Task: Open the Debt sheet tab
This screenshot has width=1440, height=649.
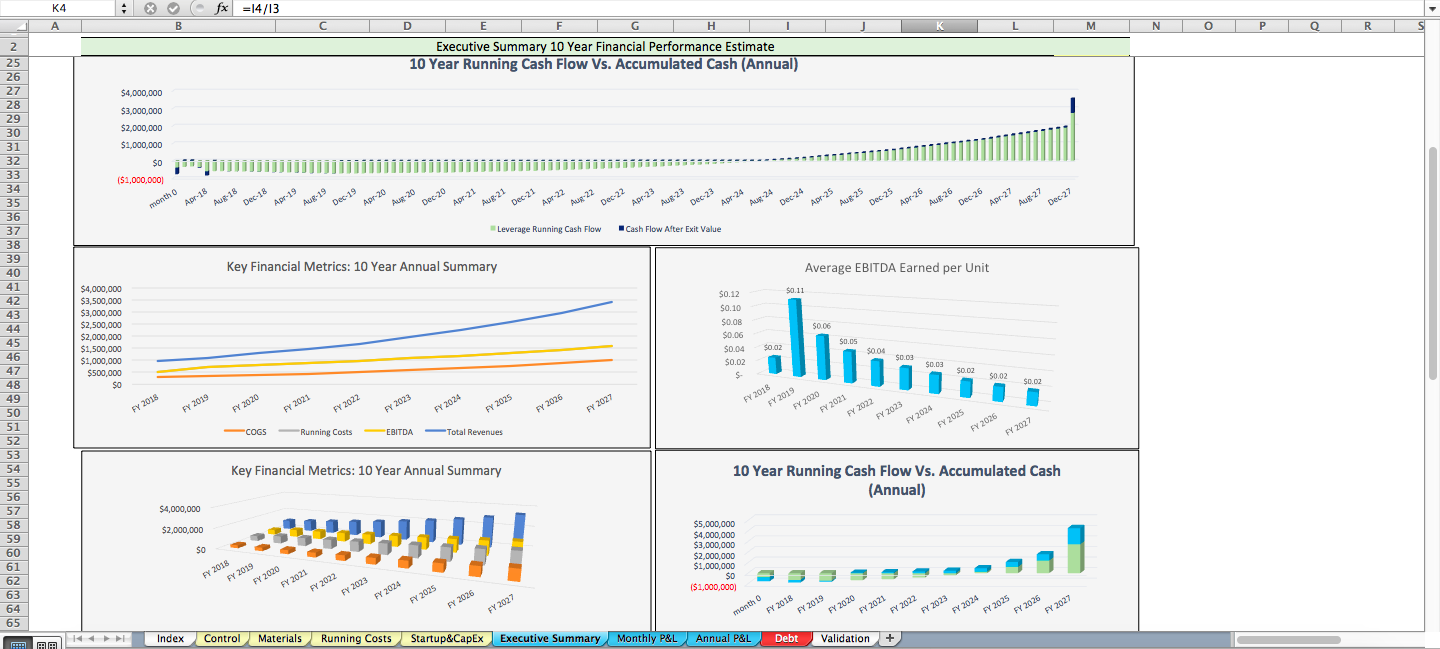Action: point(784,637)
